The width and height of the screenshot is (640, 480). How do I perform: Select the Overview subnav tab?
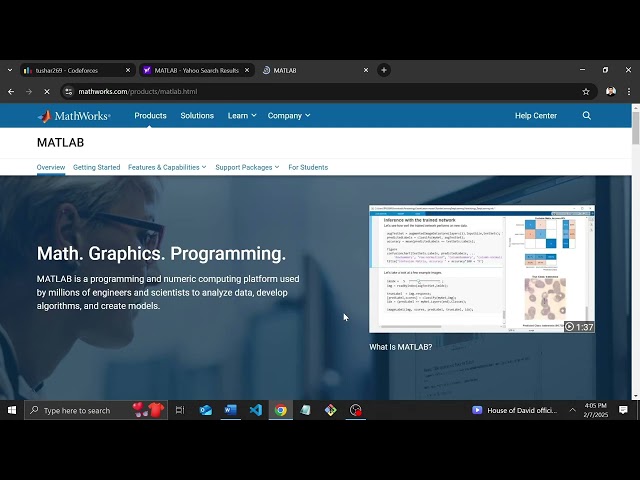point(51,167)
